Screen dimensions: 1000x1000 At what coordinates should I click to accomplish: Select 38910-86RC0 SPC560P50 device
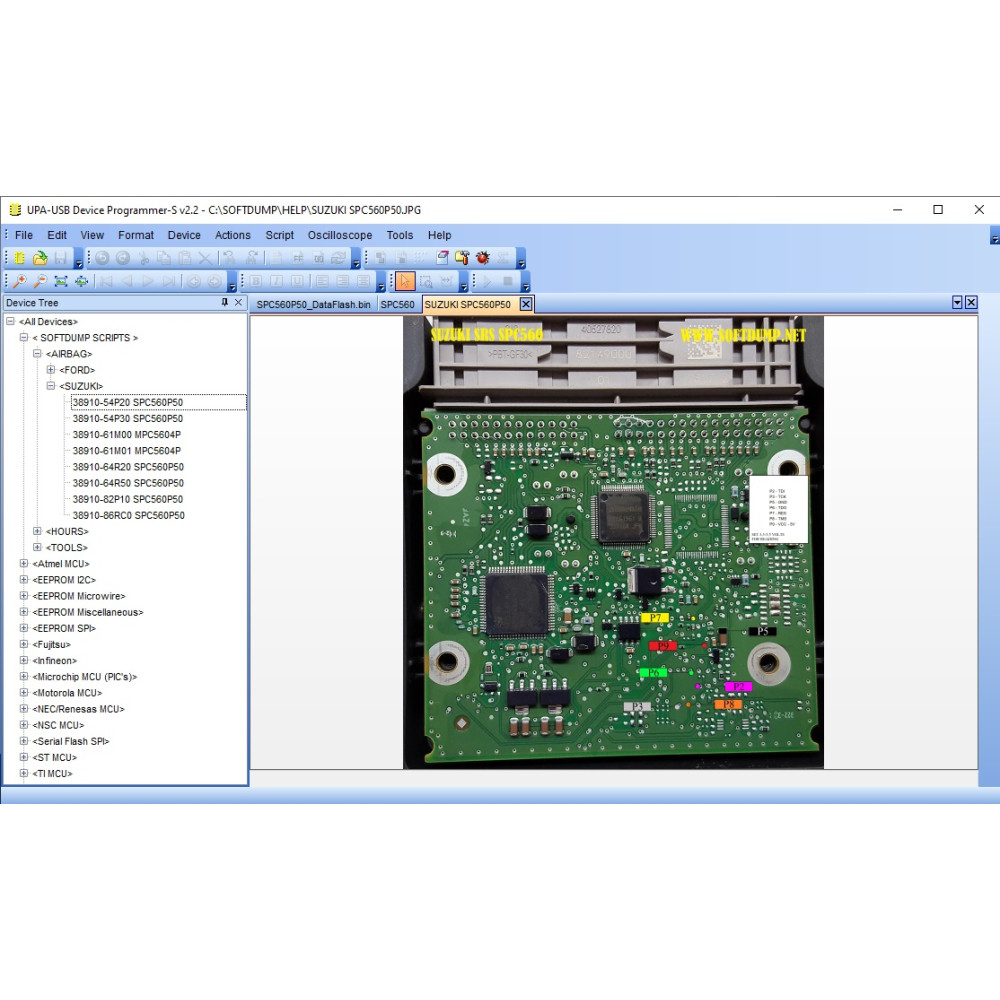[x=128, y=515]
